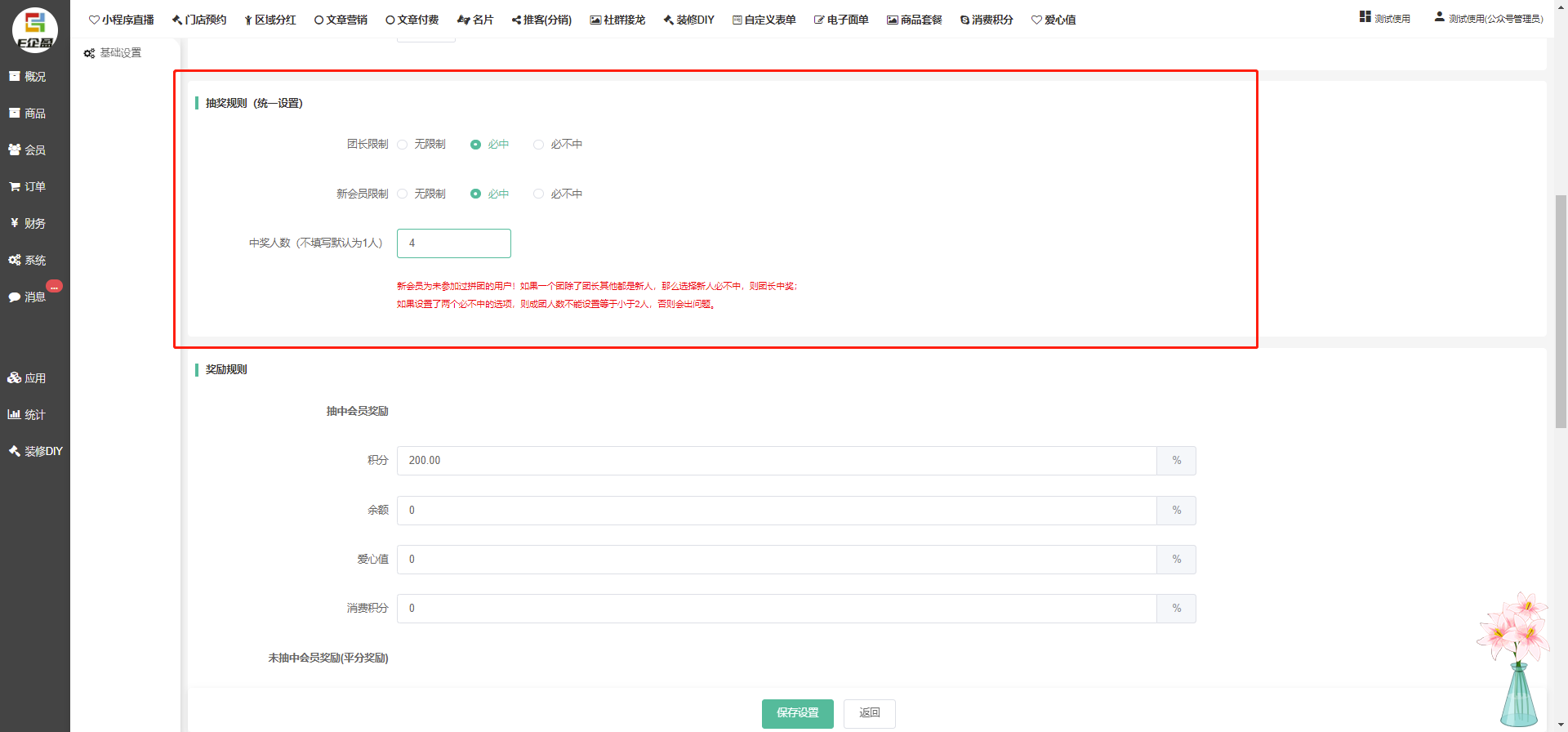Click the 中奖人数 input field
The height and width of the screenshot is (732, 1568).
pos(454,243)
